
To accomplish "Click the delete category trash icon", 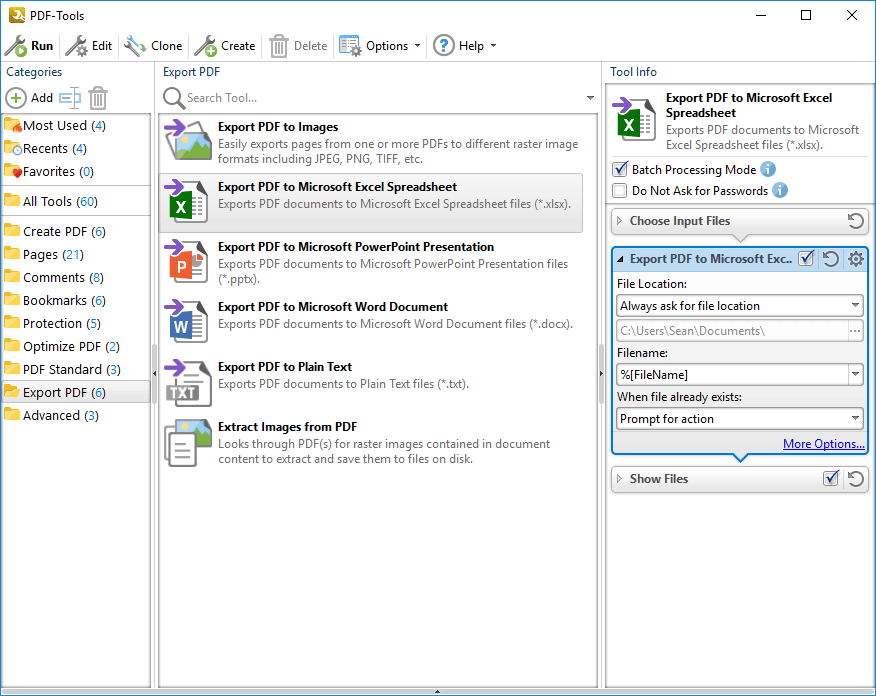I will (98, 98).
